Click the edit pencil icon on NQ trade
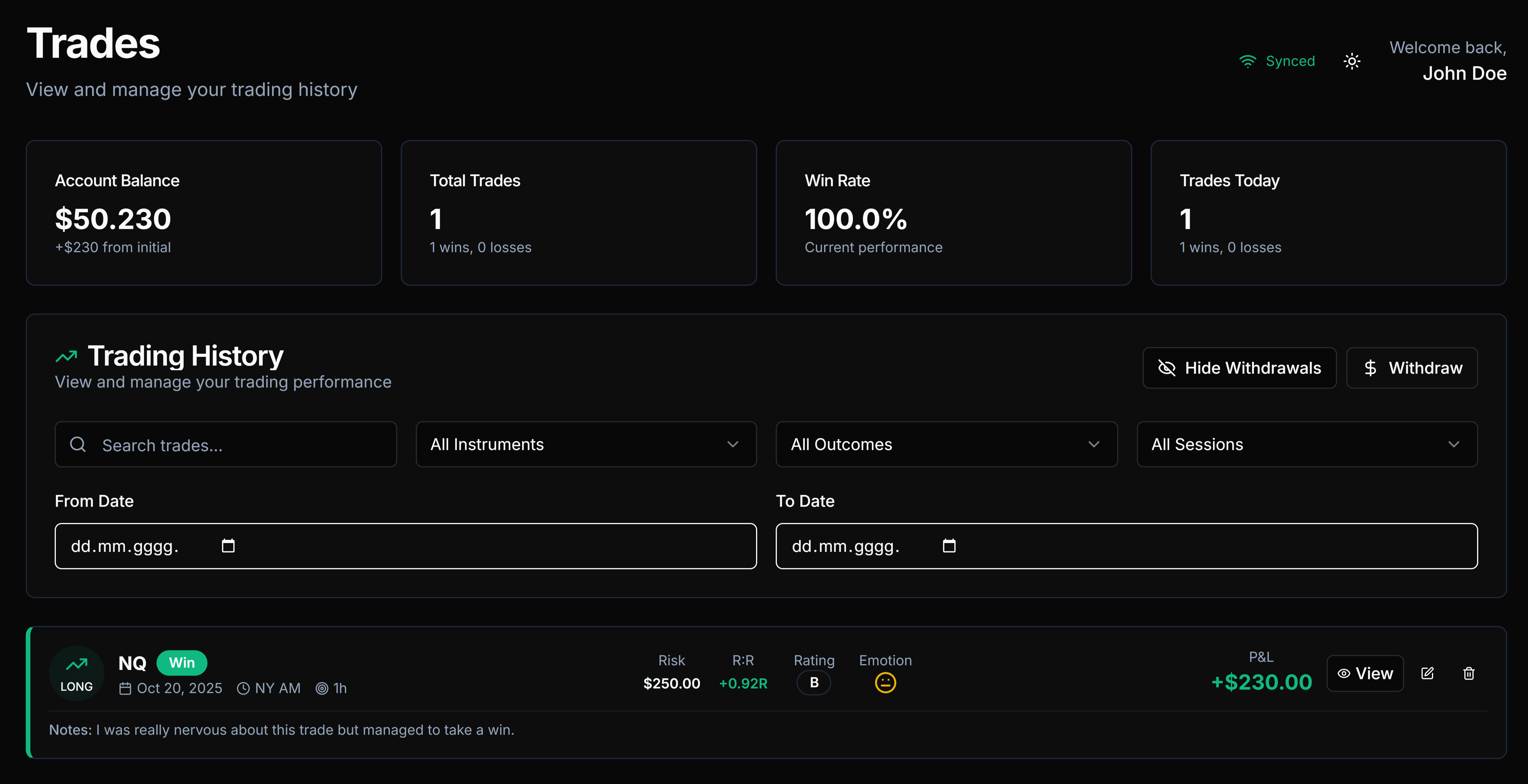 tap(1427, 673)
